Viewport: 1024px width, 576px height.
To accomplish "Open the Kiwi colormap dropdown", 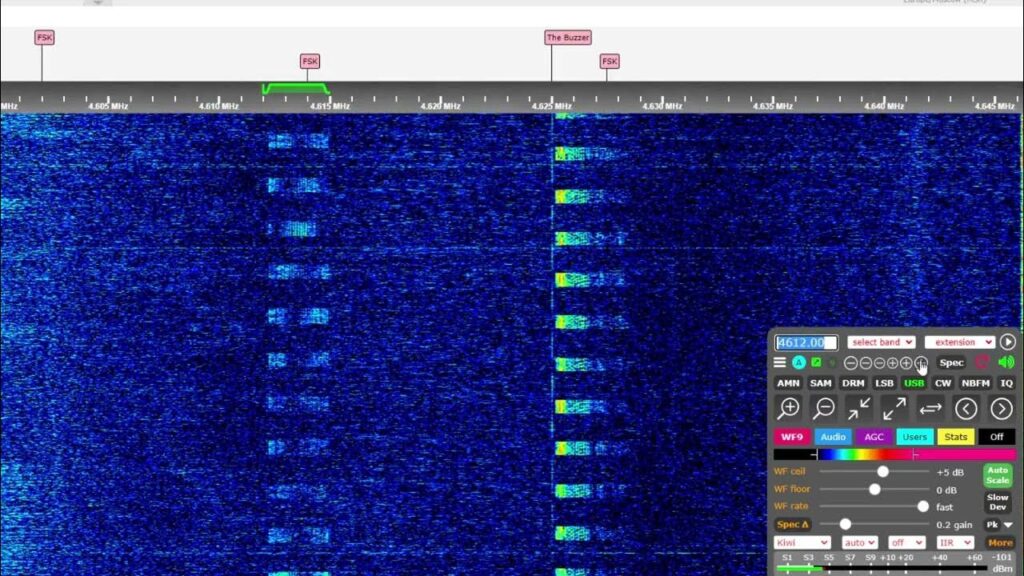I will 802,543.
